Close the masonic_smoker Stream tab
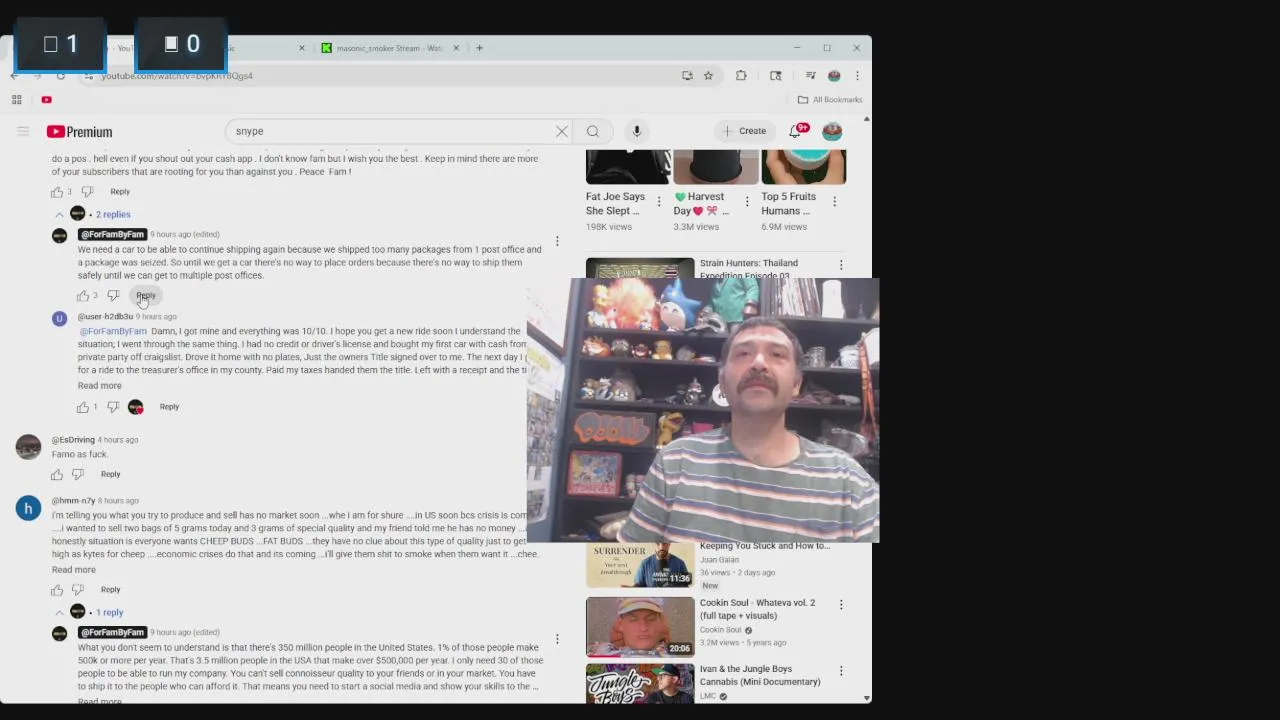The height and width of the screenshot is (720, 1280). pos(457,48)
